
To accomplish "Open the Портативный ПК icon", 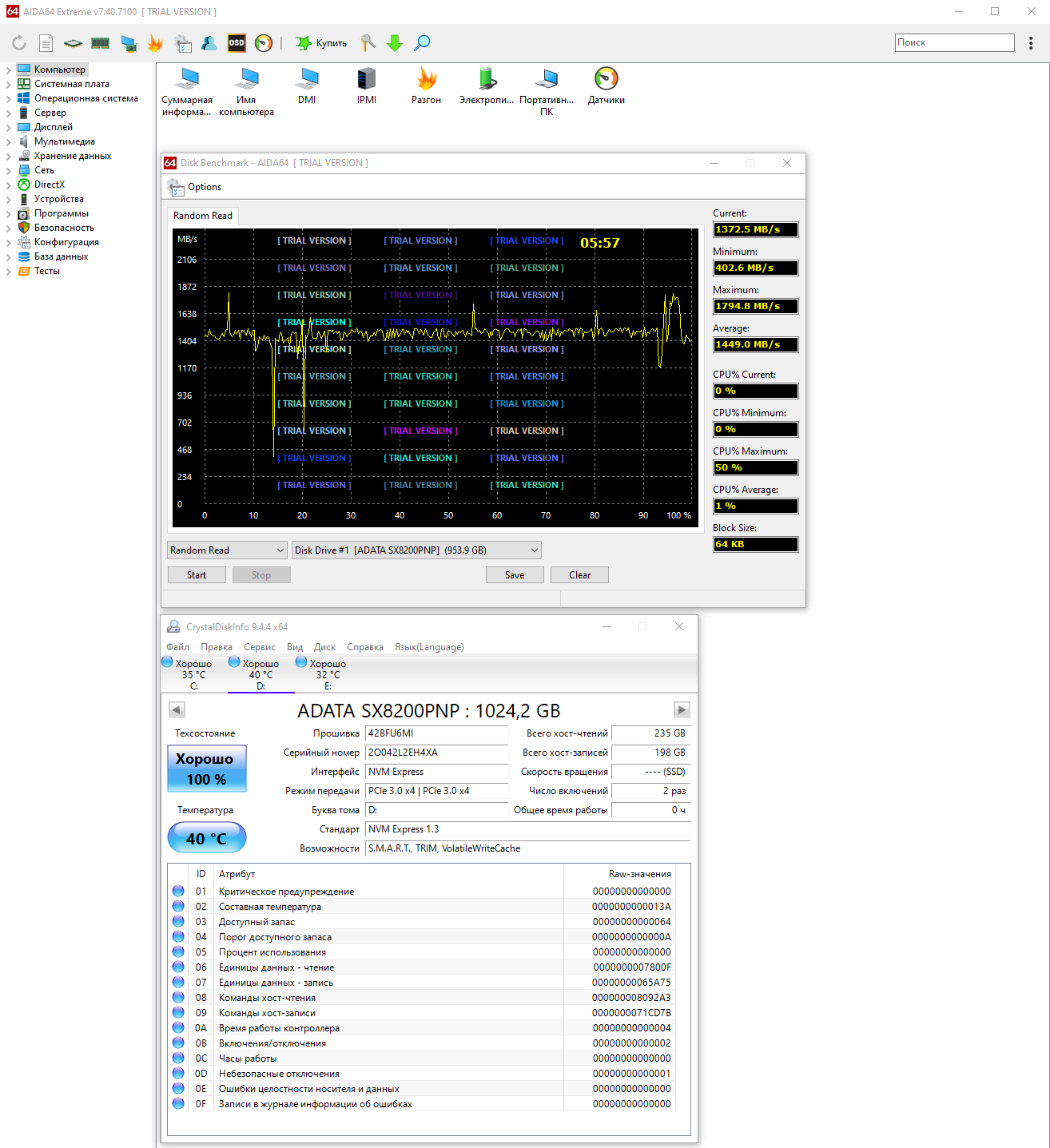I will click(547, 92).
